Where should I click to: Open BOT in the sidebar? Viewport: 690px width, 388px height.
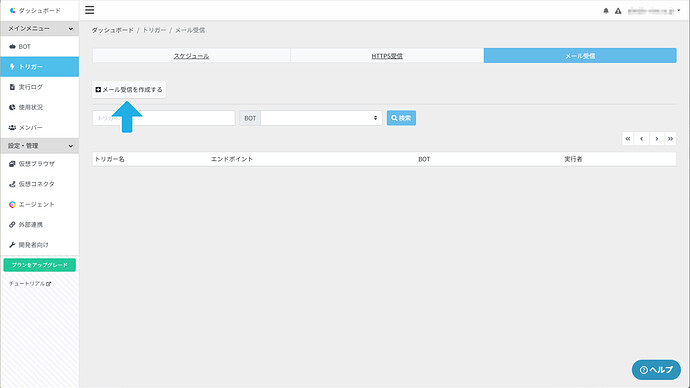pyautogui.click(x=40, y=47)
